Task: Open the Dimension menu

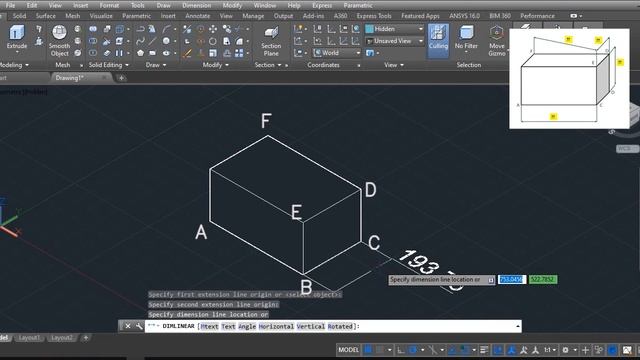Action: [x=196, y=5]
